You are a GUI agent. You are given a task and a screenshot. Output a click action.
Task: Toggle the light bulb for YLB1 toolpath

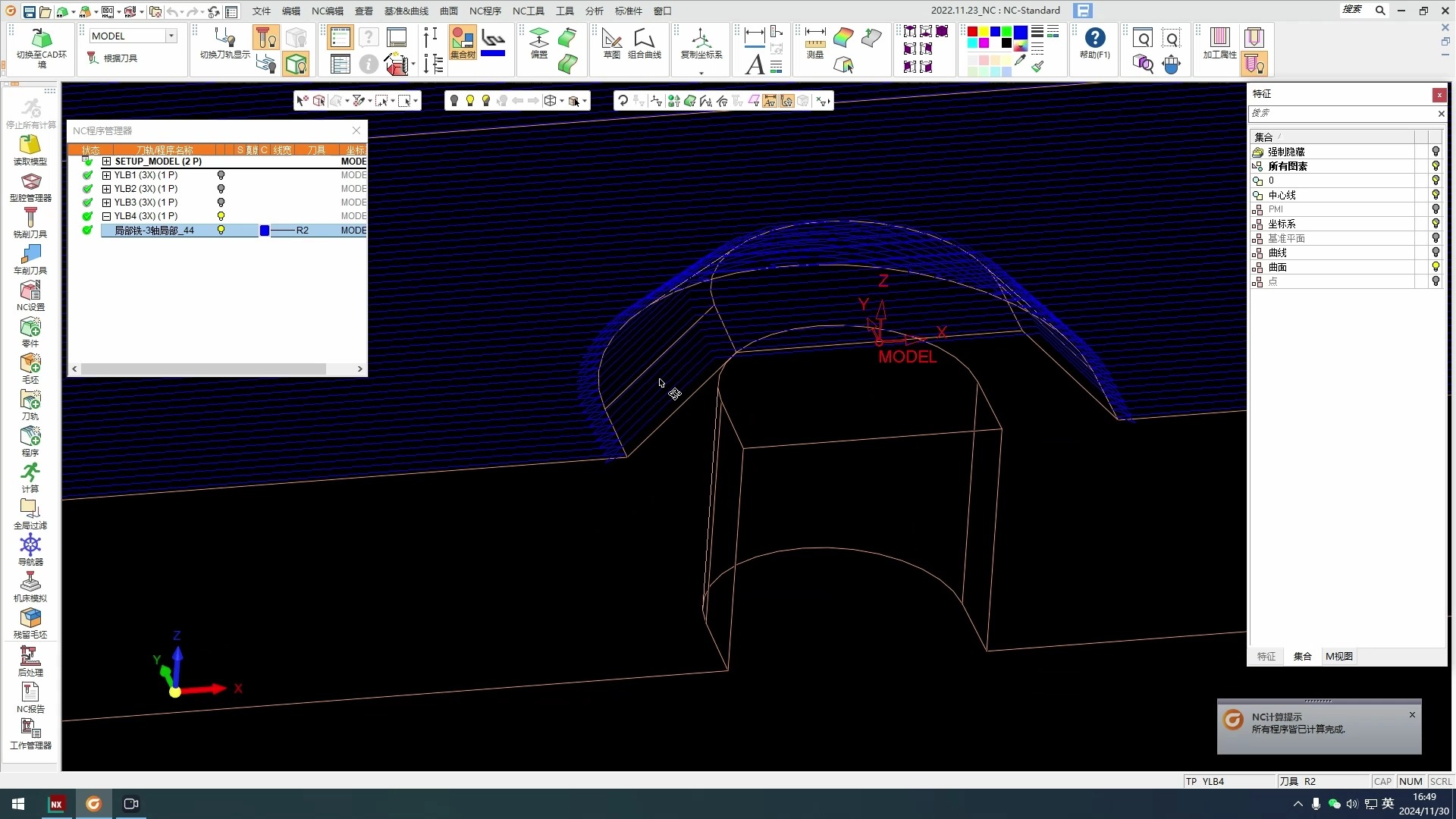[221, 175]
